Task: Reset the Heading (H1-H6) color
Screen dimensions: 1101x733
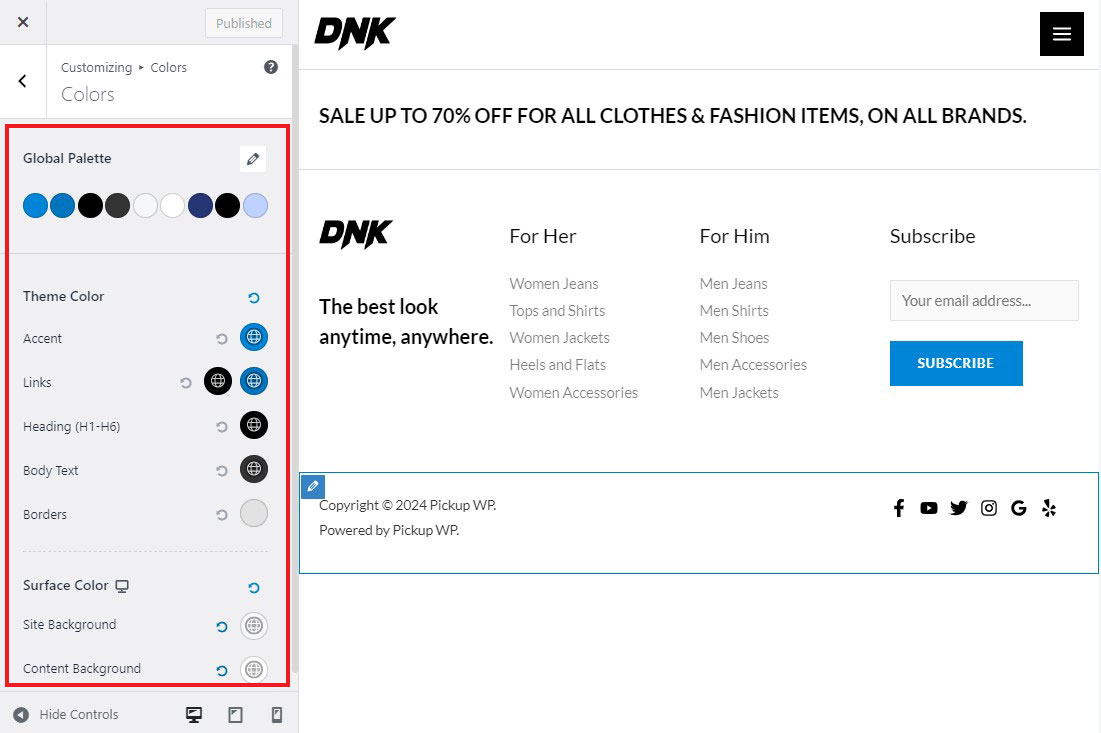Action: click(222, 427)
